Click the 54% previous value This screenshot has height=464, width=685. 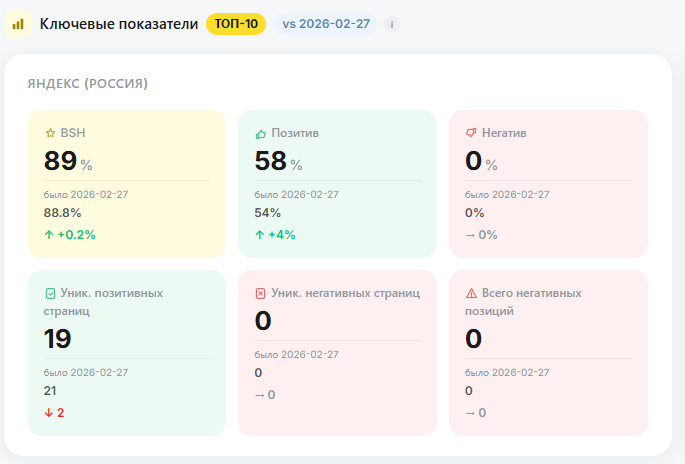click(268, 213)
